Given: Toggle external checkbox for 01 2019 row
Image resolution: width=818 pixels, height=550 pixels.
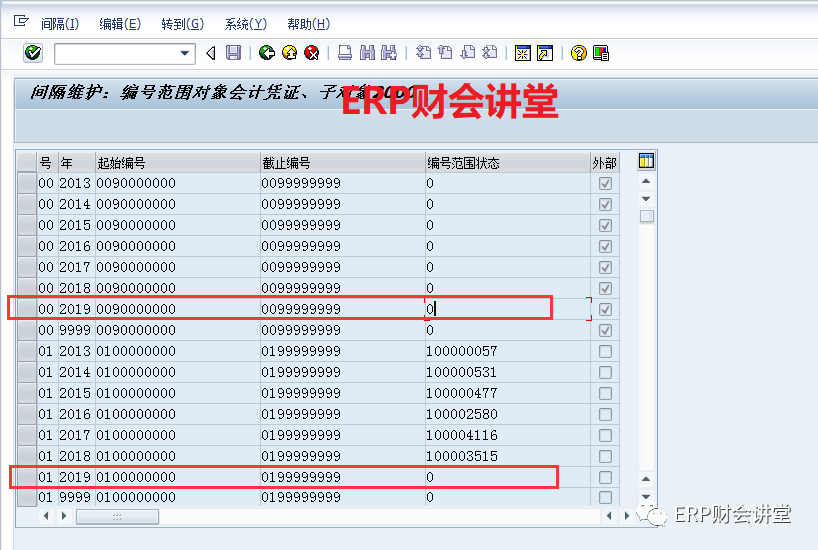Looking at the screenshot, I should coord(605,478).
